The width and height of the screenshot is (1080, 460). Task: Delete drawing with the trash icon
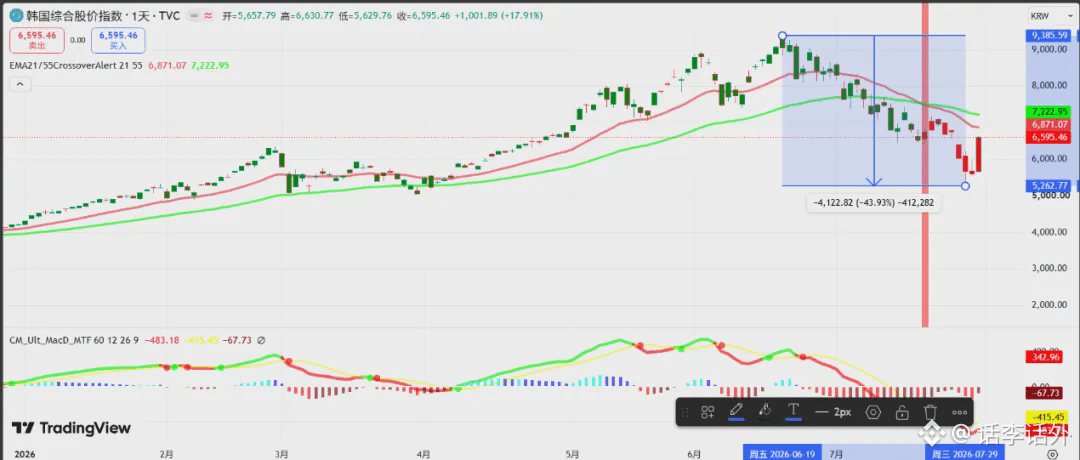coord(931,412)
